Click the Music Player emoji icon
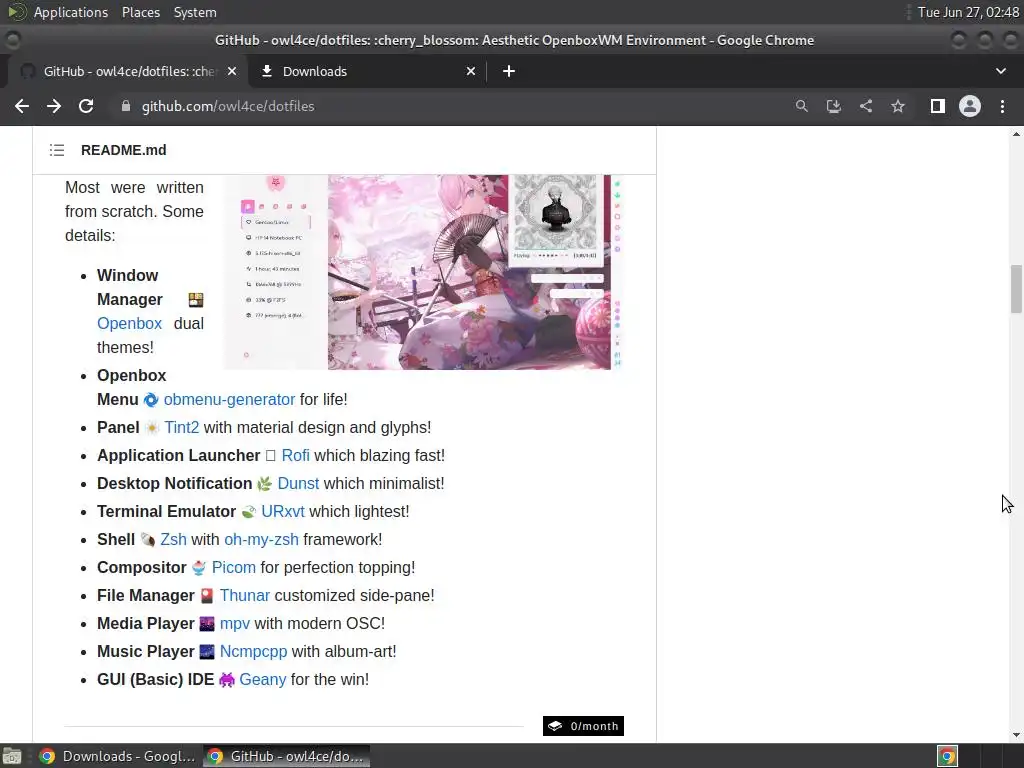Screen dimensions: 1024x768 coord(207,652)
